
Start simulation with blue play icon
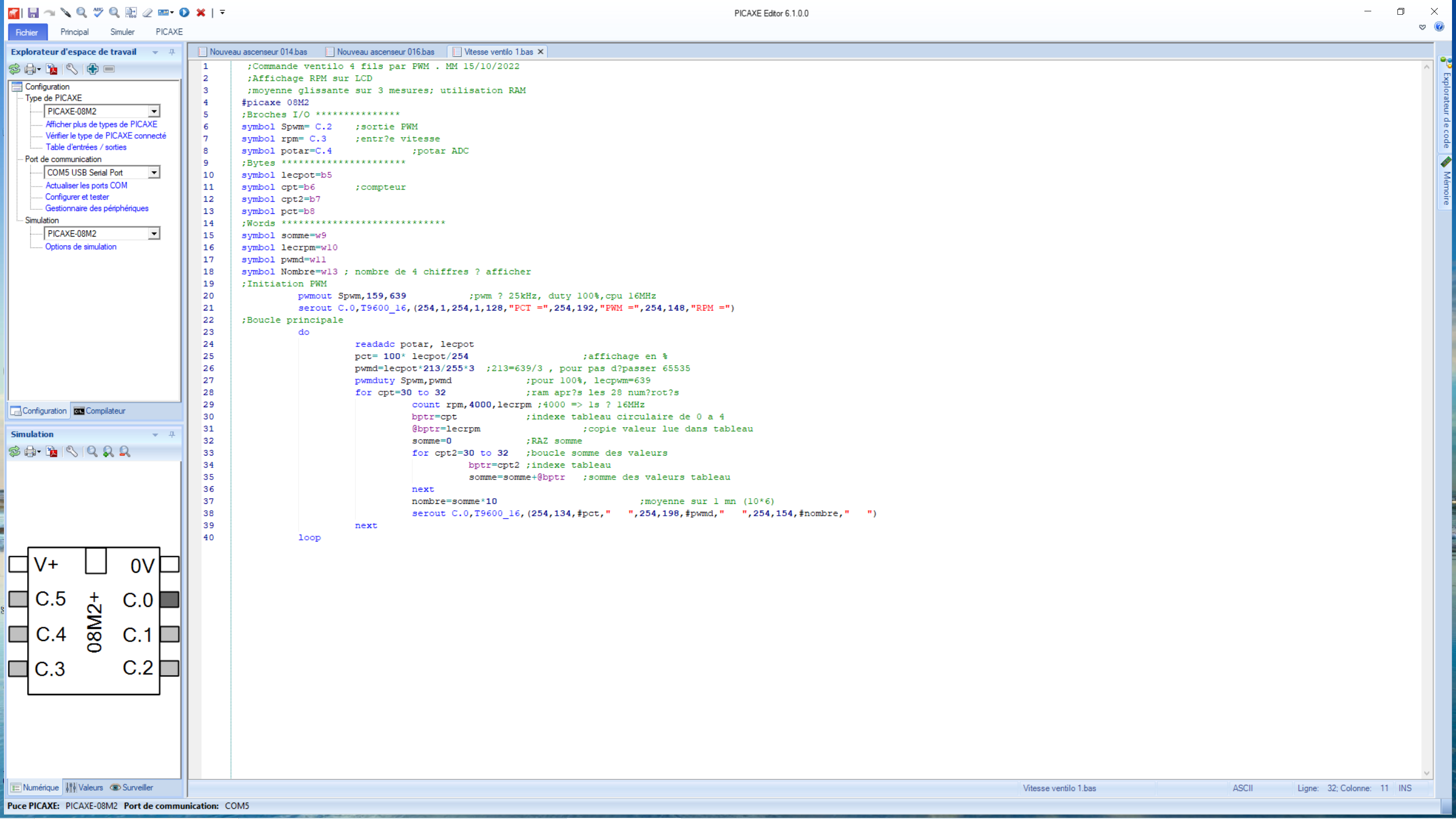184,13
